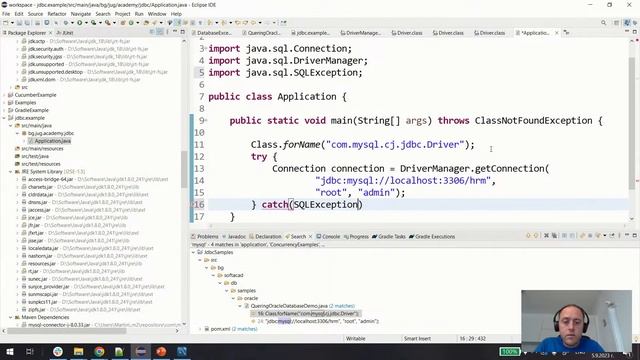
Task: Switch to the Console tab
Action: tap(328, 236)
